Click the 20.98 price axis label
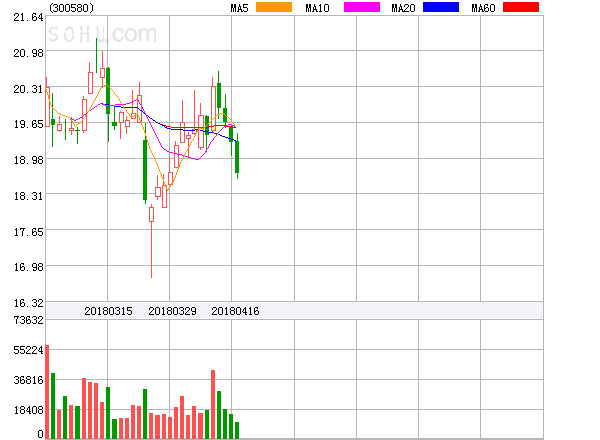Viewport: 600px width, 440px height. [28, 53]
